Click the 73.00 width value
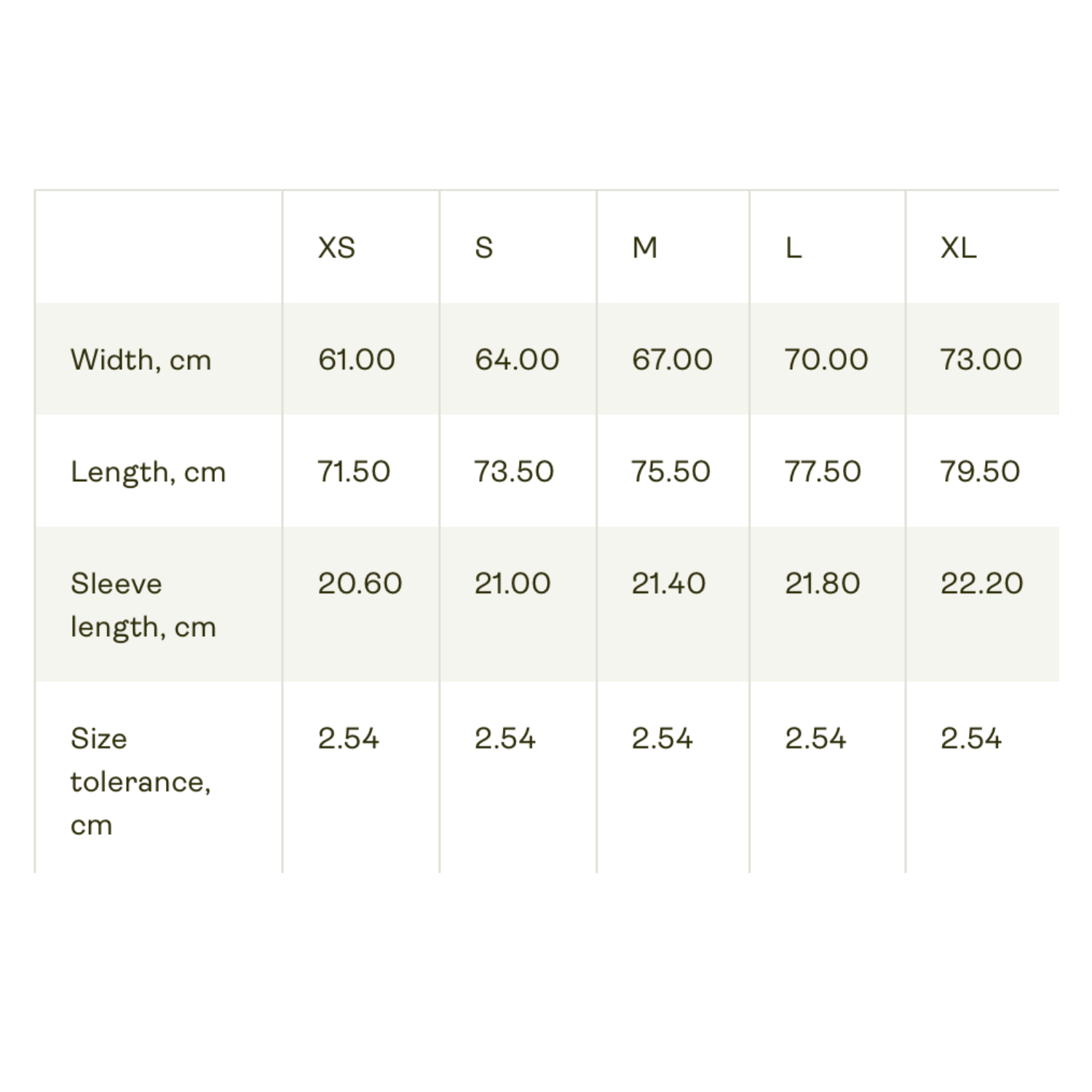The image size is (1092, 1092). coord(981,360)
